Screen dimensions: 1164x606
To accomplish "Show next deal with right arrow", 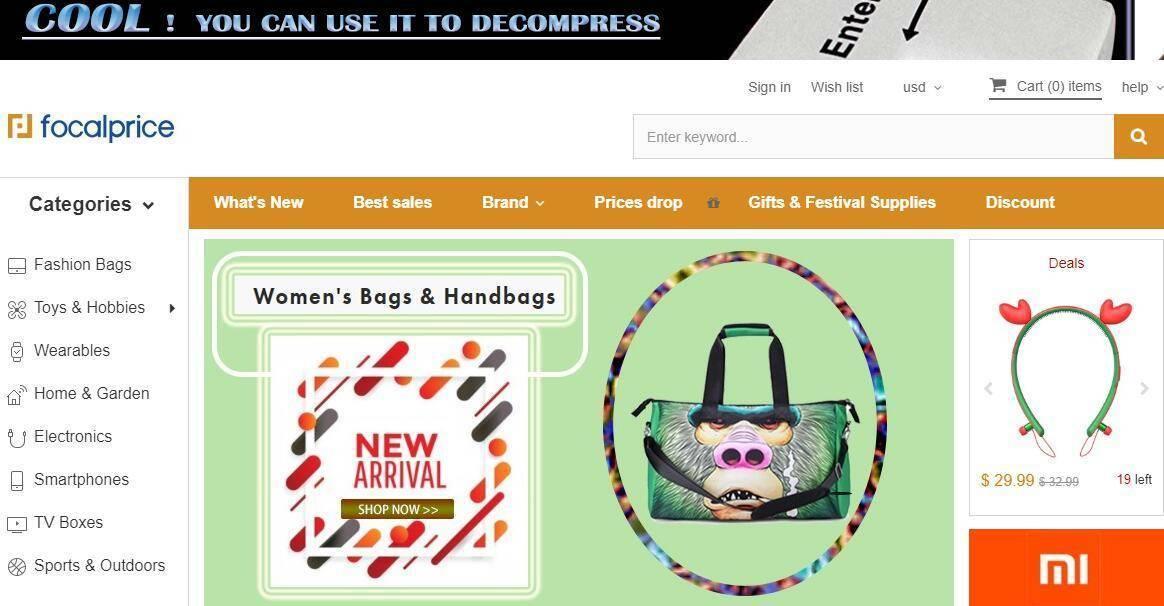I will [x=1144, y=388].
